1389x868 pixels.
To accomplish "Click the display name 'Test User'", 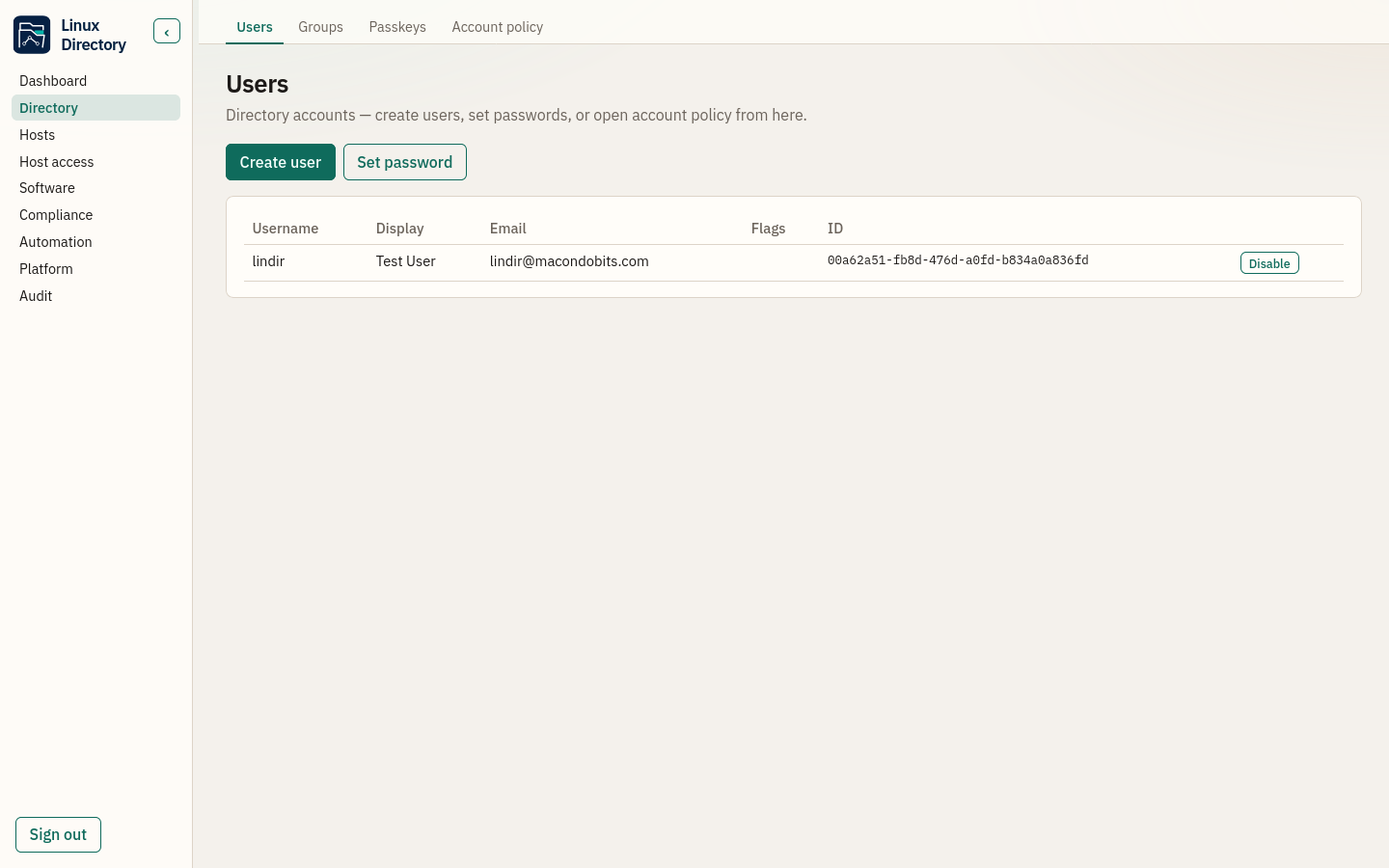I will (x=406, y=261).
